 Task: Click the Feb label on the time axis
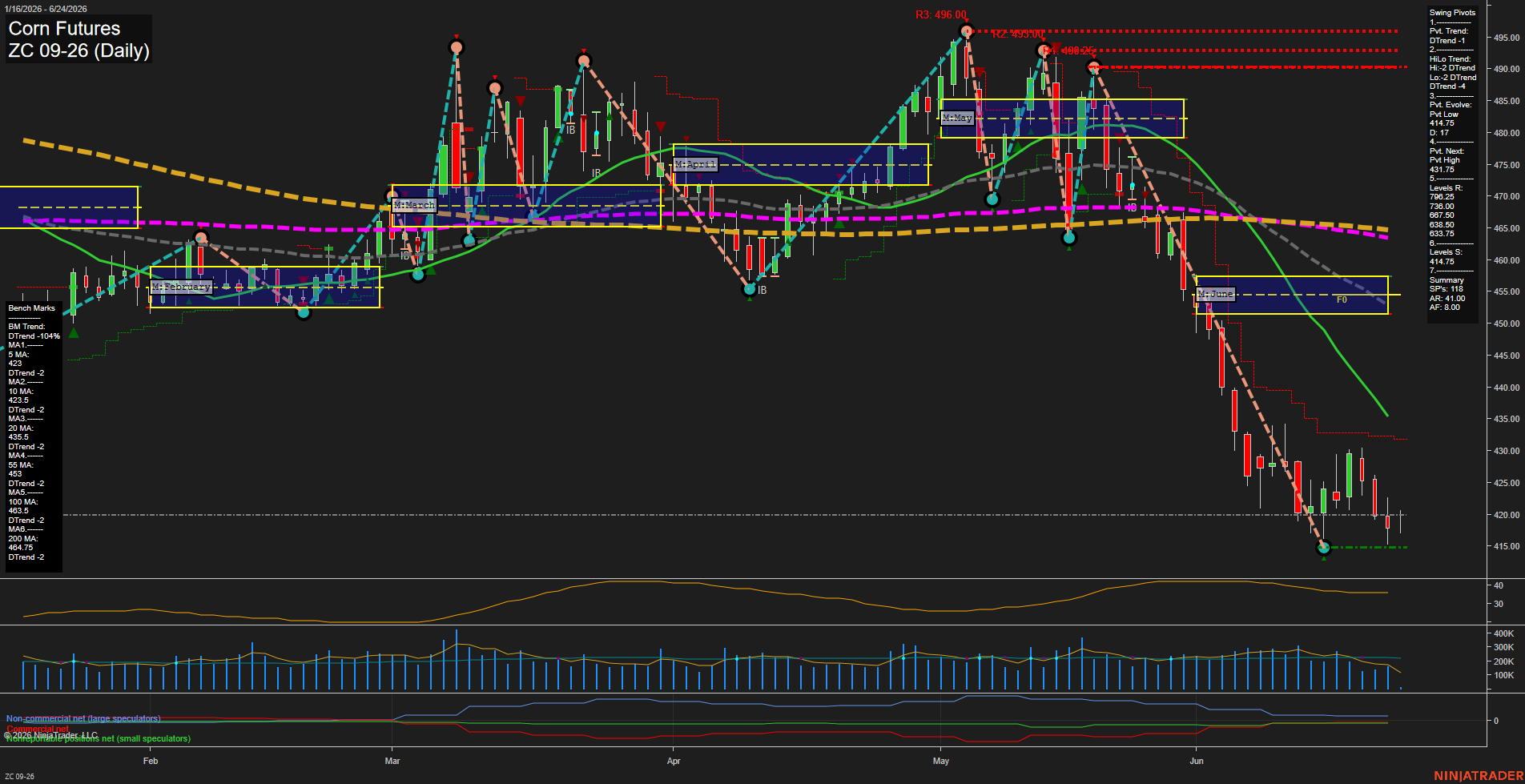[151, 761]
